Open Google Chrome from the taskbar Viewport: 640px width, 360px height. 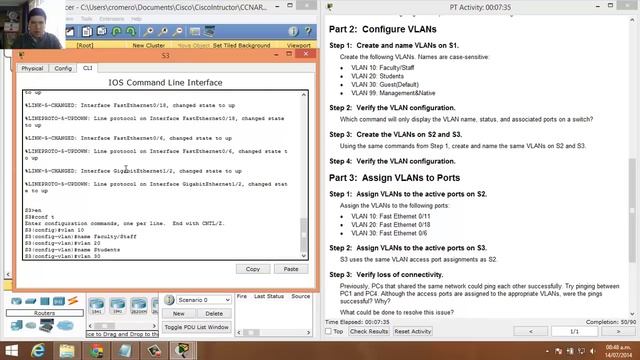click(96, 351)
